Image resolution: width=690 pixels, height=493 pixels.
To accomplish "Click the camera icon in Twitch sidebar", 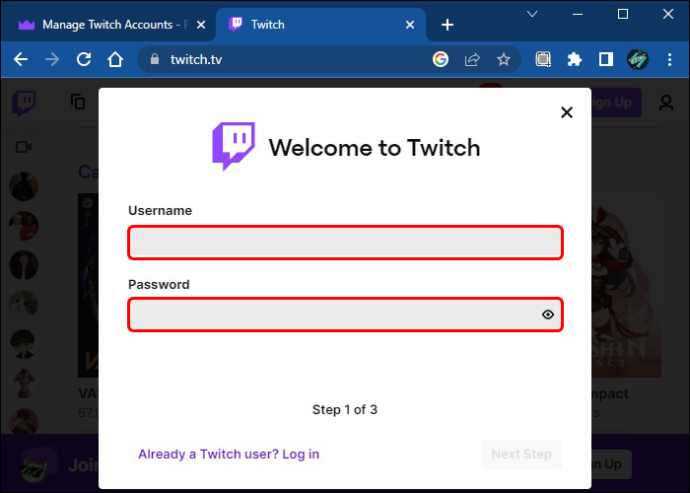I will [x=24, y=147].
